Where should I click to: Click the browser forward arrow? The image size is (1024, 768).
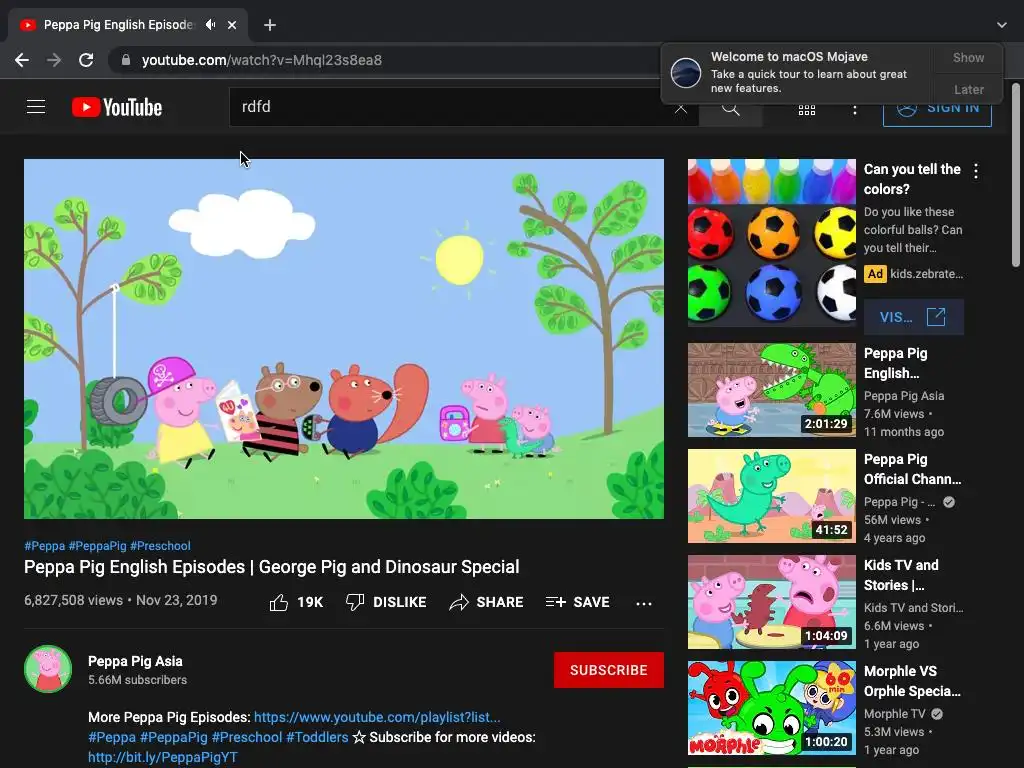54,60
